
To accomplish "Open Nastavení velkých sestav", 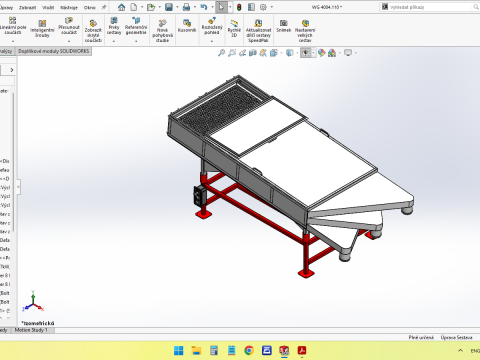I will click(x=305, y=31).
